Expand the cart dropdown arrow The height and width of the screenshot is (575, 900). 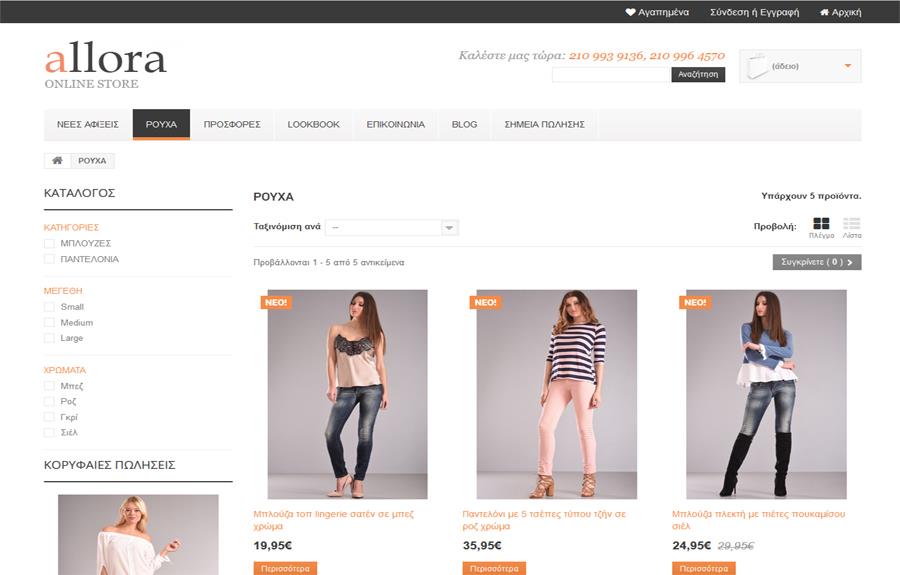click(848, 66)
